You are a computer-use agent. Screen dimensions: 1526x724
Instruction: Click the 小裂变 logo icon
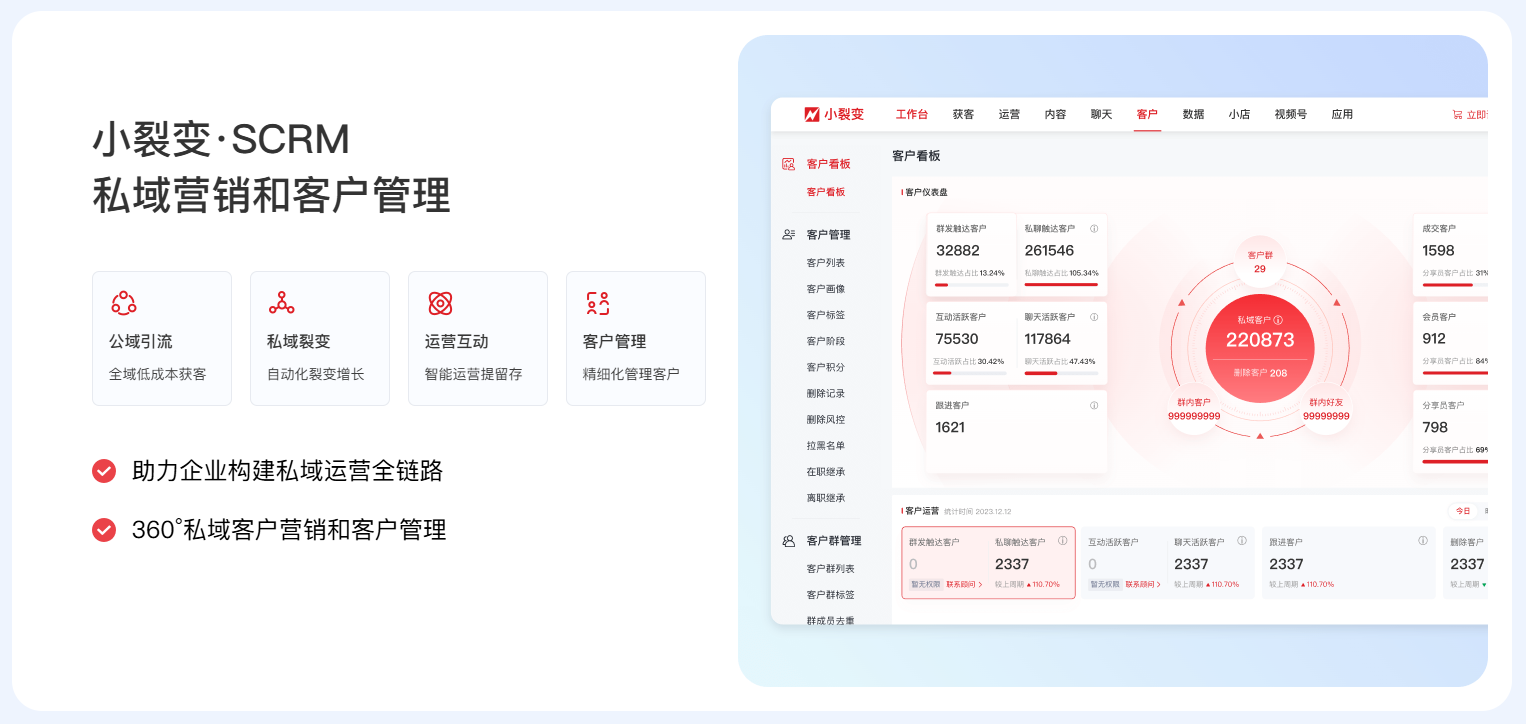click(x=812, y=115)
